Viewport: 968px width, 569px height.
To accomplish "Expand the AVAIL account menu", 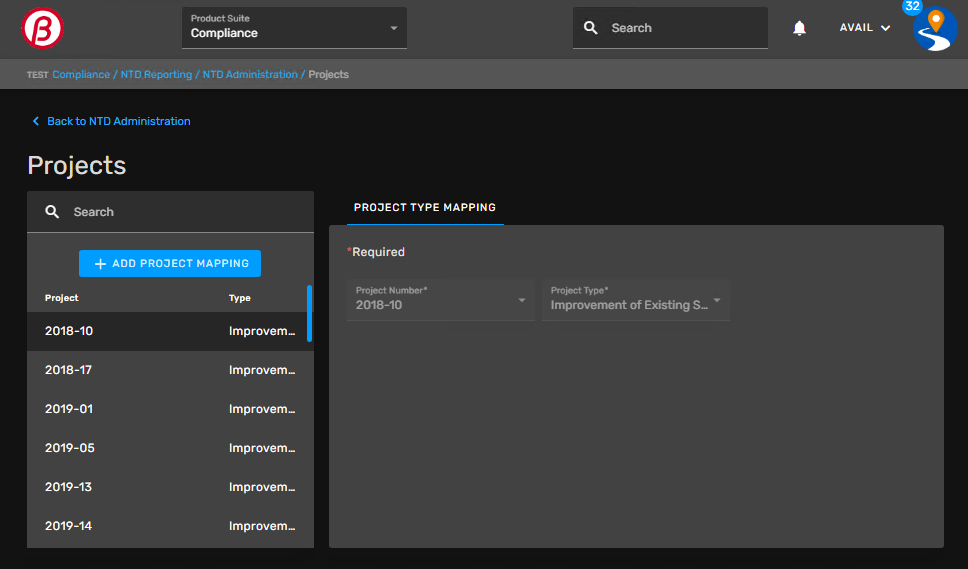I will coord(864,28).
